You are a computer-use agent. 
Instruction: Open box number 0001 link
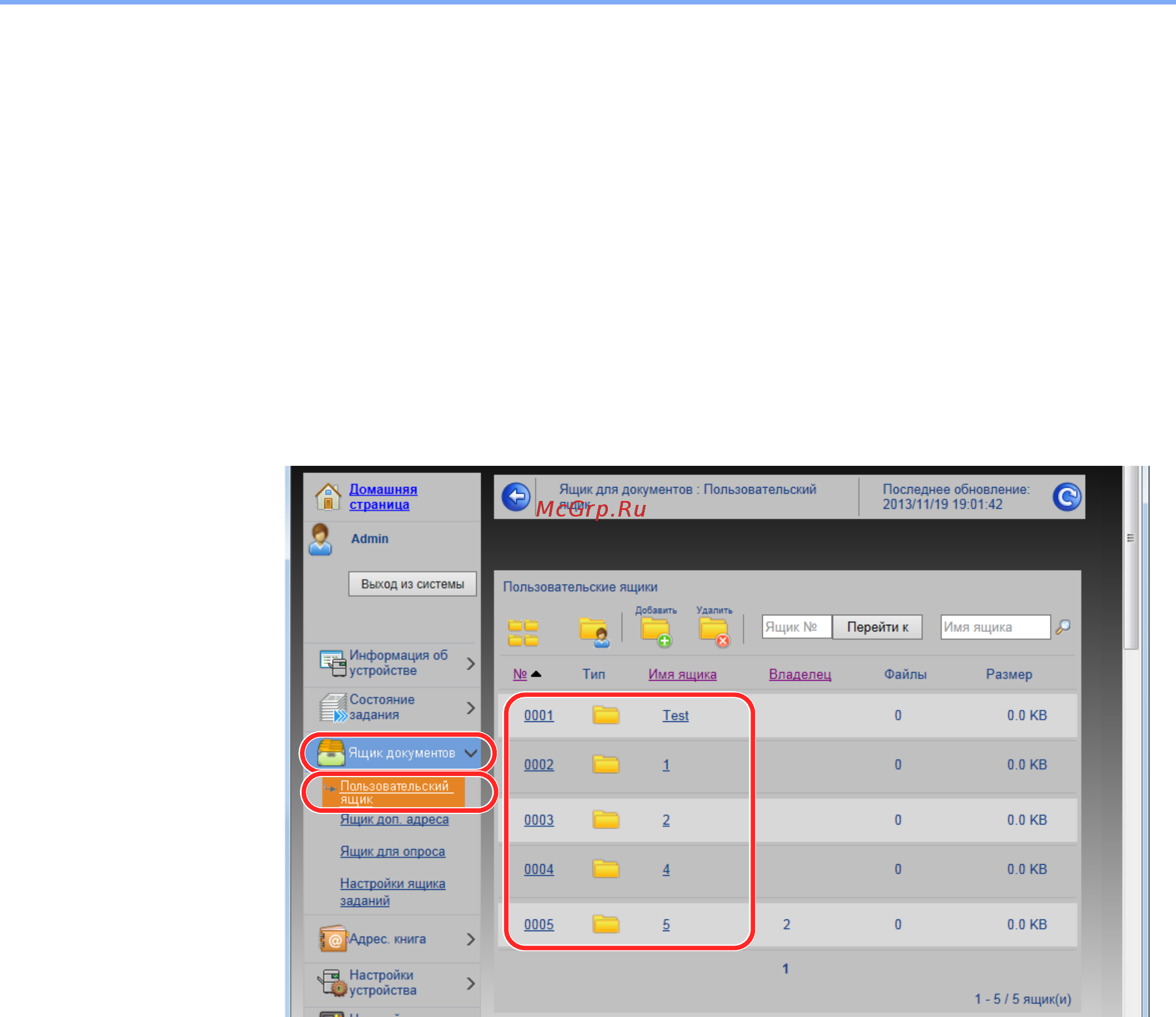click(x=539, y=716)
